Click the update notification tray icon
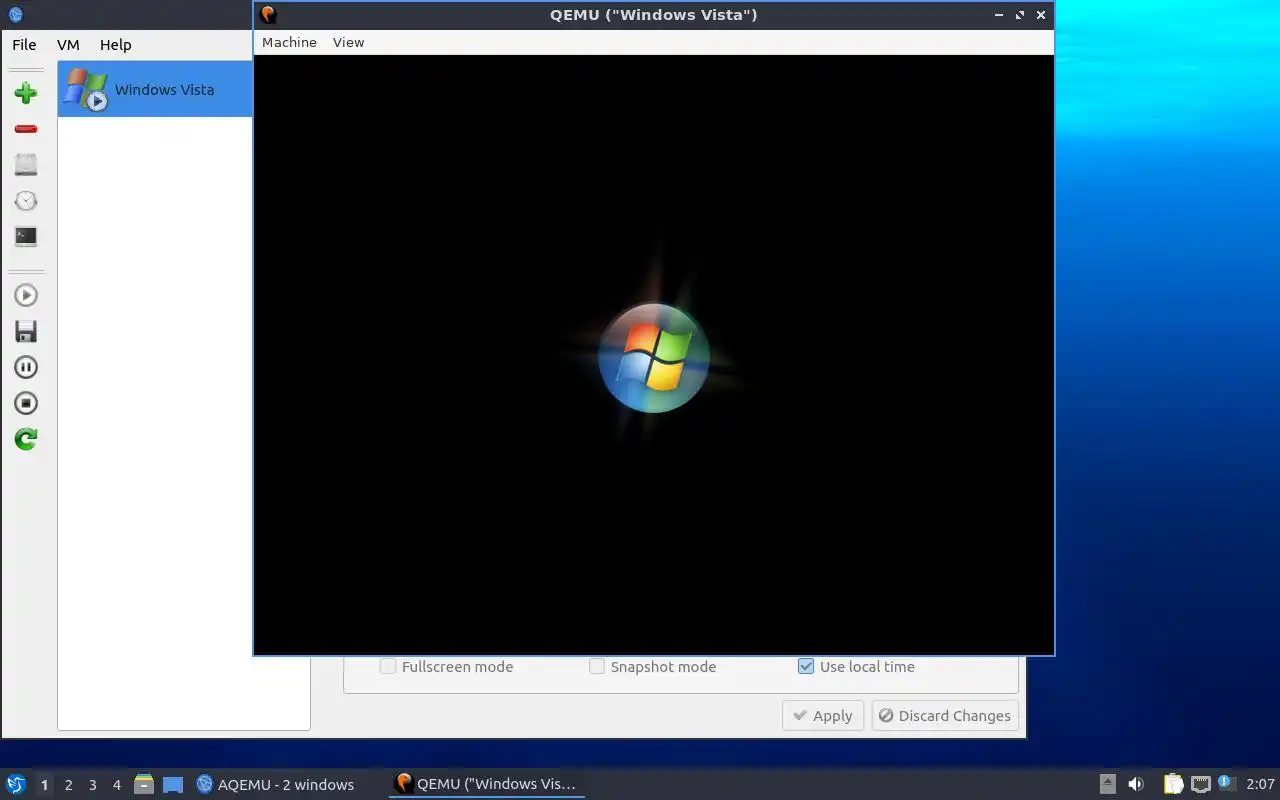 [1226, 783]
